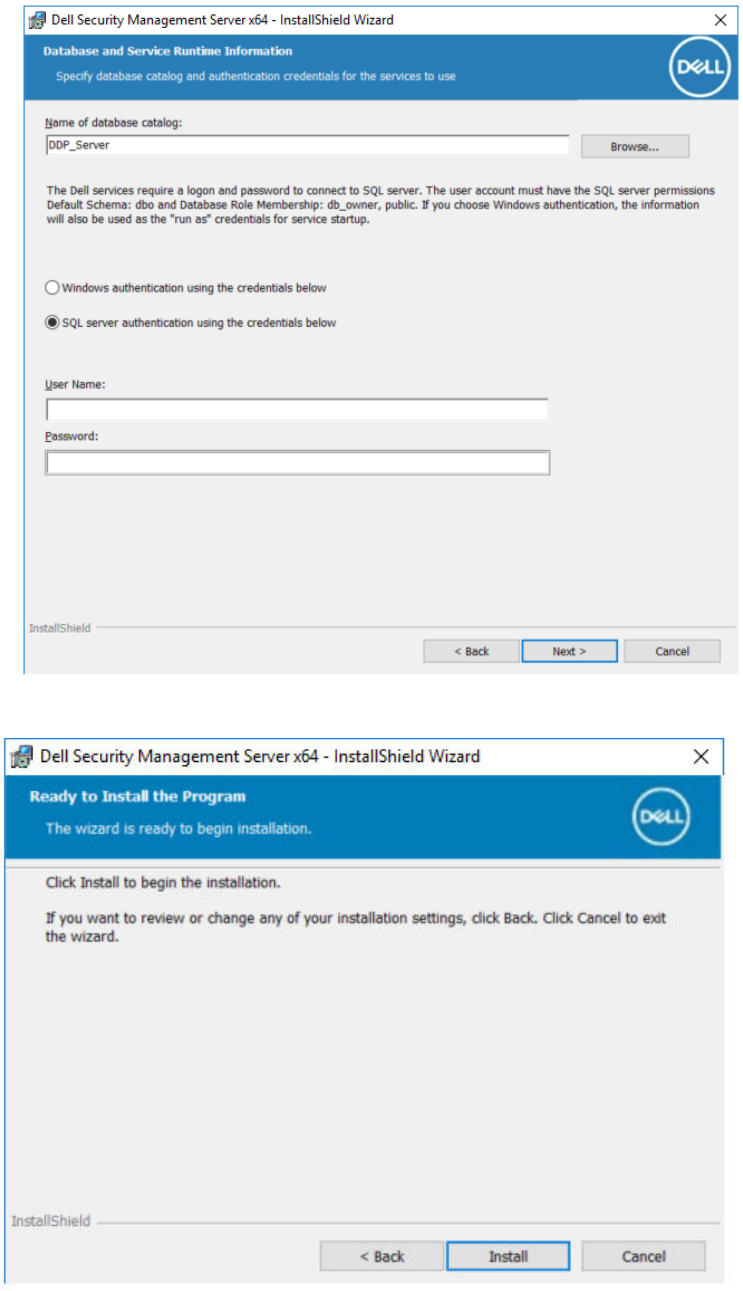This screenshot has width=743, height=1291.
Task: Go Back from the Ready to Install page
Action: point(382,1256)
